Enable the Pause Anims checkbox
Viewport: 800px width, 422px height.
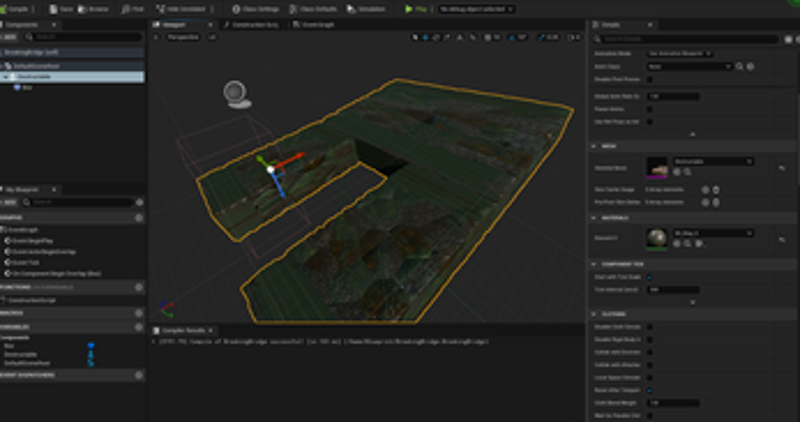pos(649,109)
